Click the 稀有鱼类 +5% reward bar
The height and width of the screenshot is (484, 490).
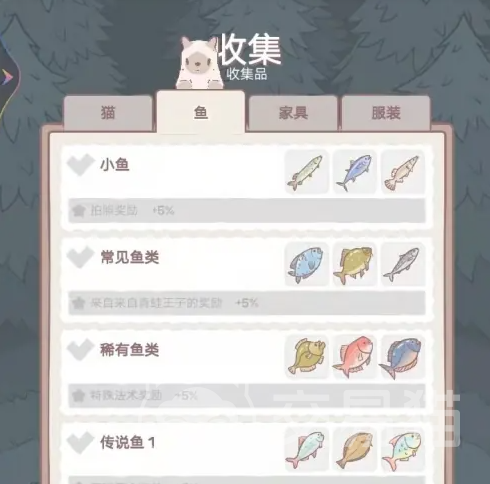coord(247,396)
